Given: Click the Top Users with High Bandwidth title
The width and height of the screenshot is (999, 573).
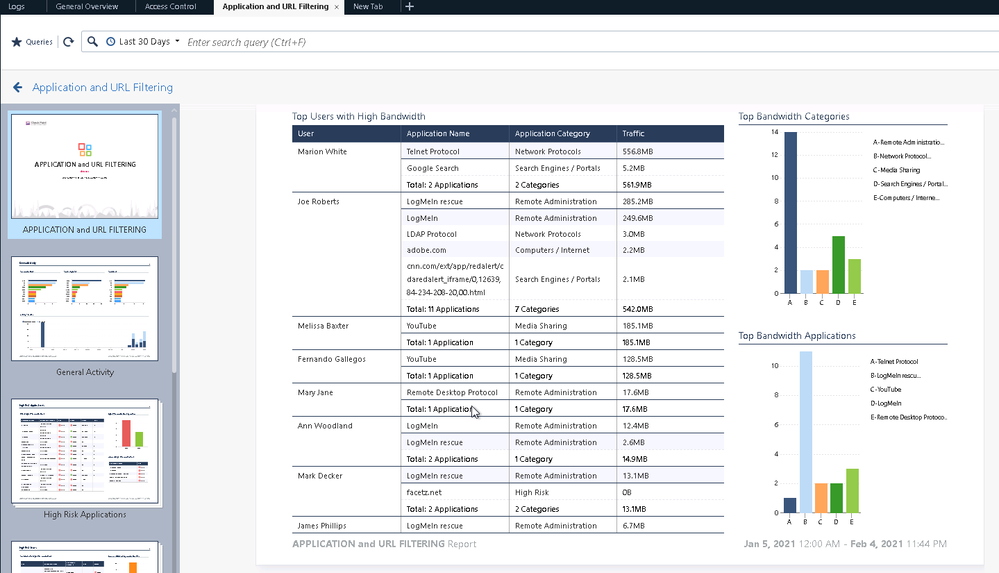Looking at the screenshot, I should [x=359, y=117].
